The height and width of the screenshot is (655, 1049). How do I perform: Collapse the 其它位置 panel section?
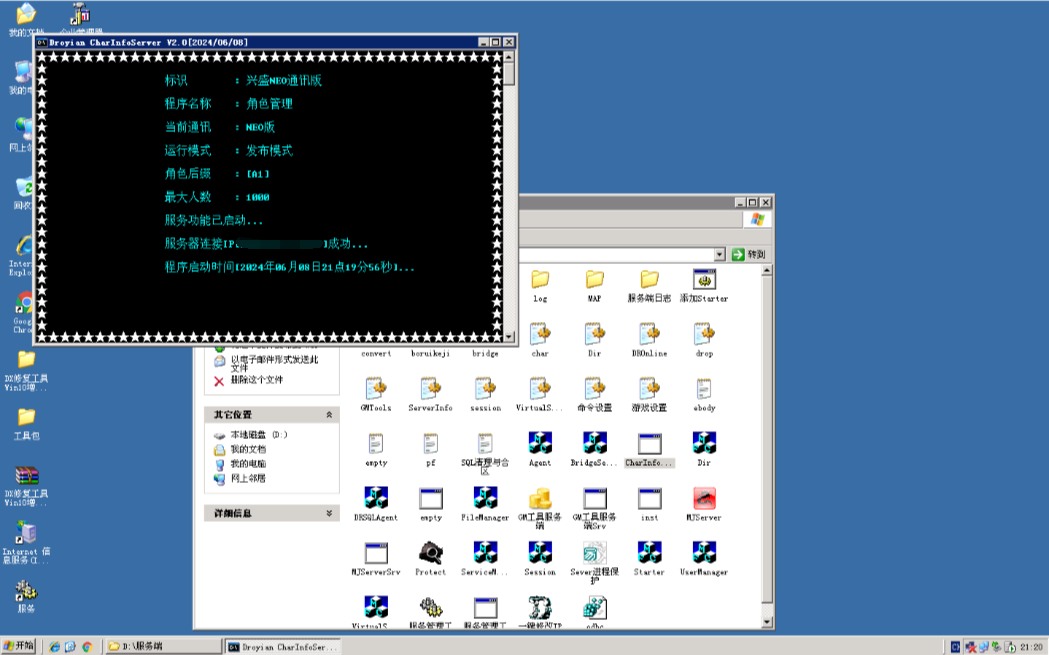click(x=329, y=415)
